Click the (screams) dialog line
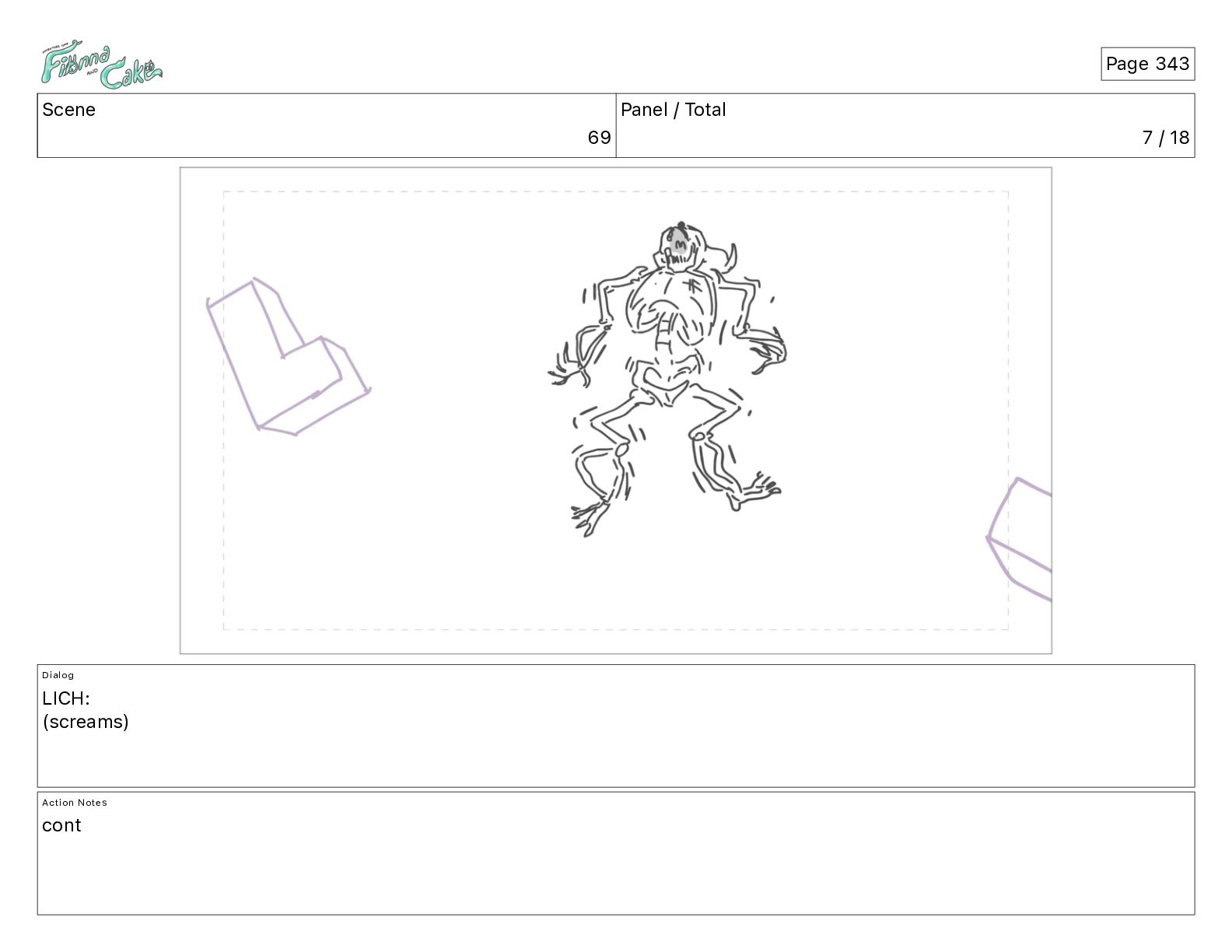Screen dimensions: 1232x952 point(86,722)
